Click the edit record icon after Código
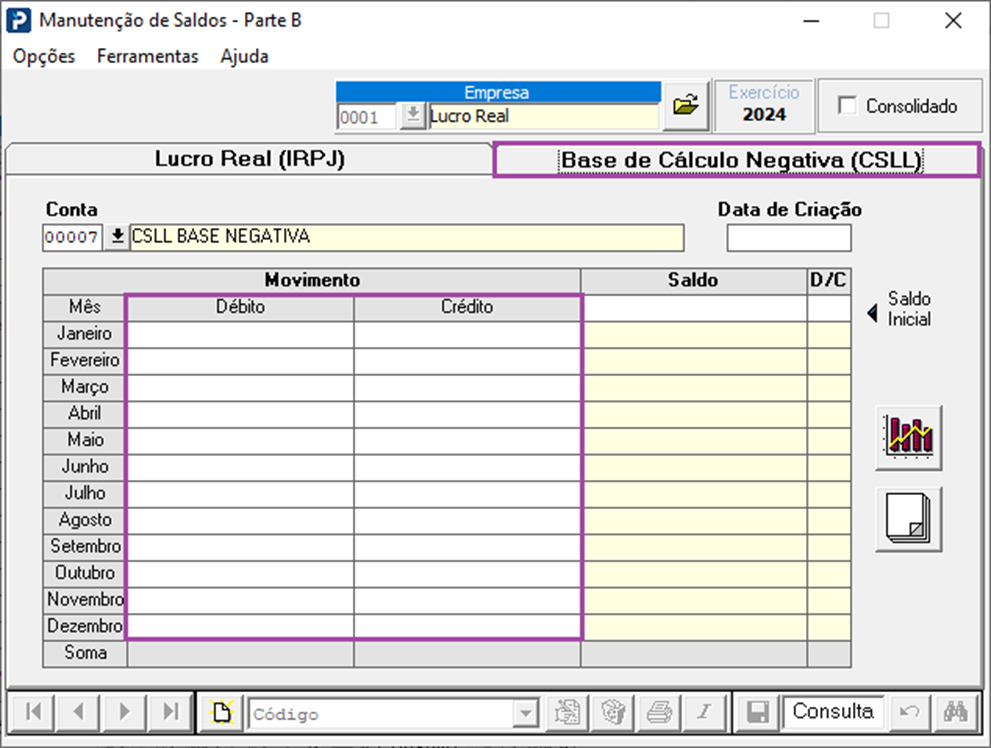This screenshot has width=991, height=748. pos(567,713)
